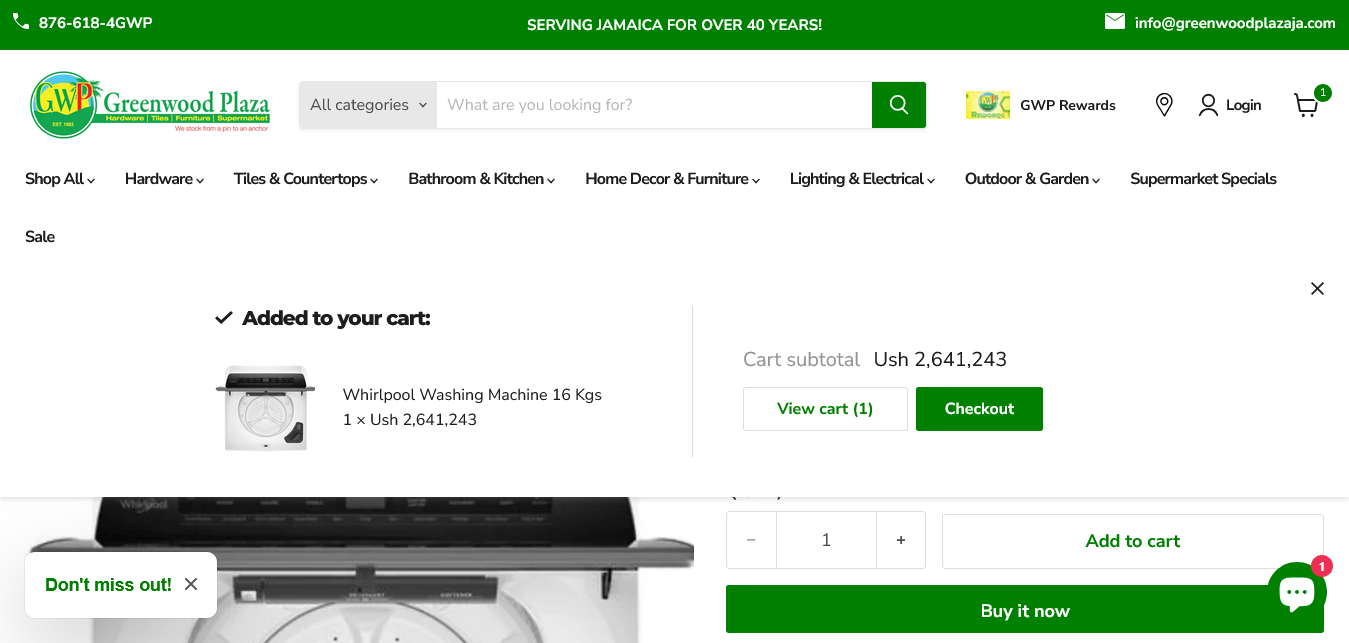The height and width of the screenshot is (643, 1349).
Task: Click the GWP Rewards badge icon
Action: coord(987,105)
